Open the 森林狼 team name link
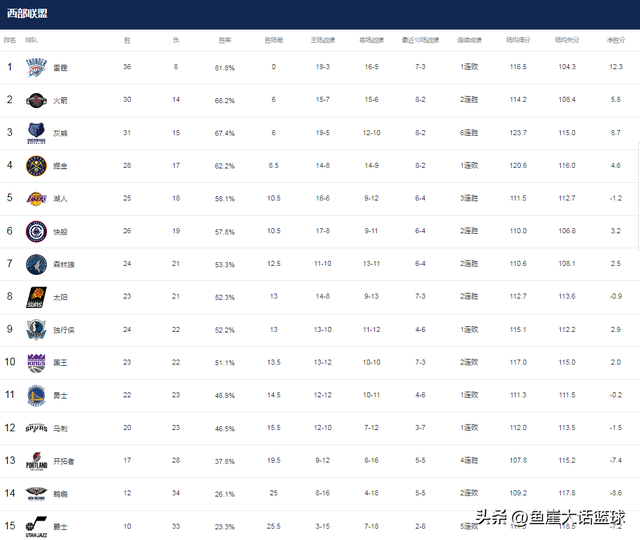 pos(64,264)
